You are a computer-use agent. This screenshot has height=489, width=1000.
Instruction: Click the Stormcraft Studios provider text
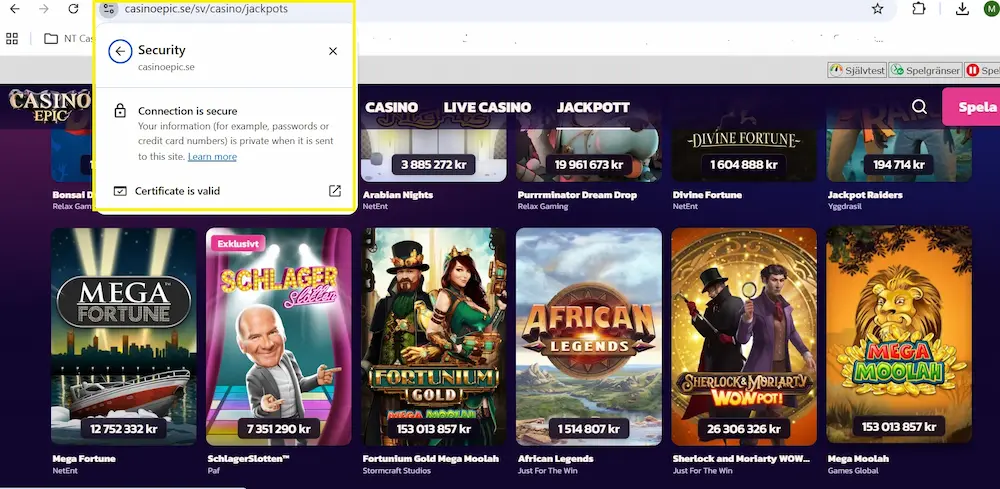(x=397, y=471)
